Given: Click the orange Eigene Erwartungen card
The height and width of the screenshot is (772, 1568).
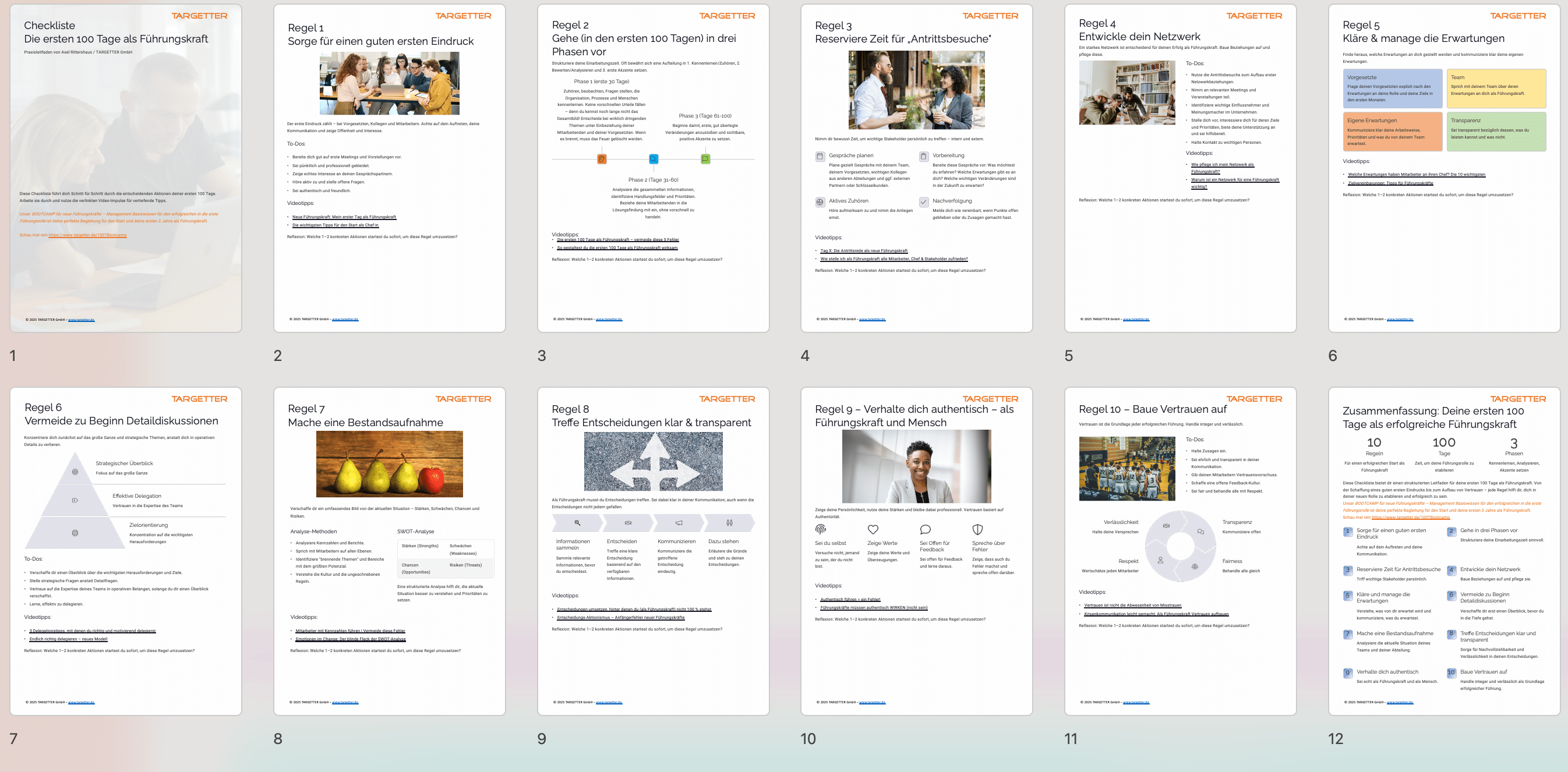Looking at the screenshot, I should coord(1393,132).
